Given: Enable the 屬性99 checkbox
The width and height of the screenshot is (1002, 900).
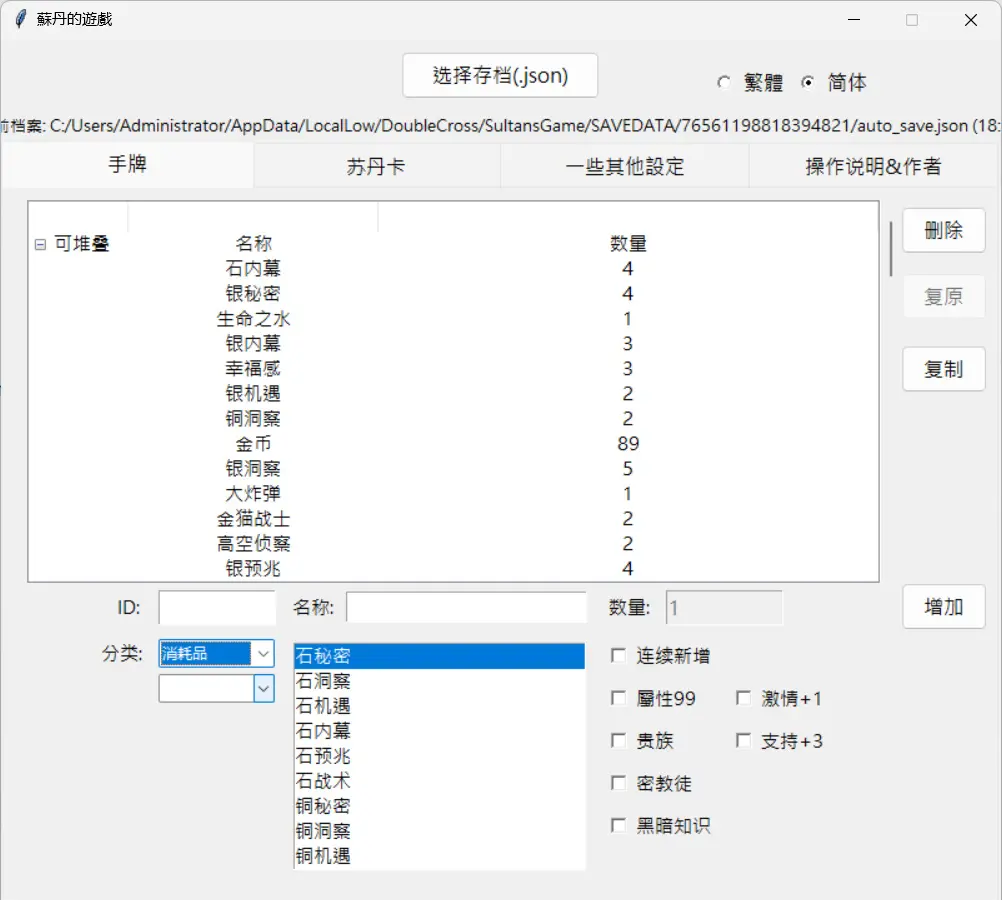Looking at the screenshot, I should pyautogui.click(x=618, y=698).
